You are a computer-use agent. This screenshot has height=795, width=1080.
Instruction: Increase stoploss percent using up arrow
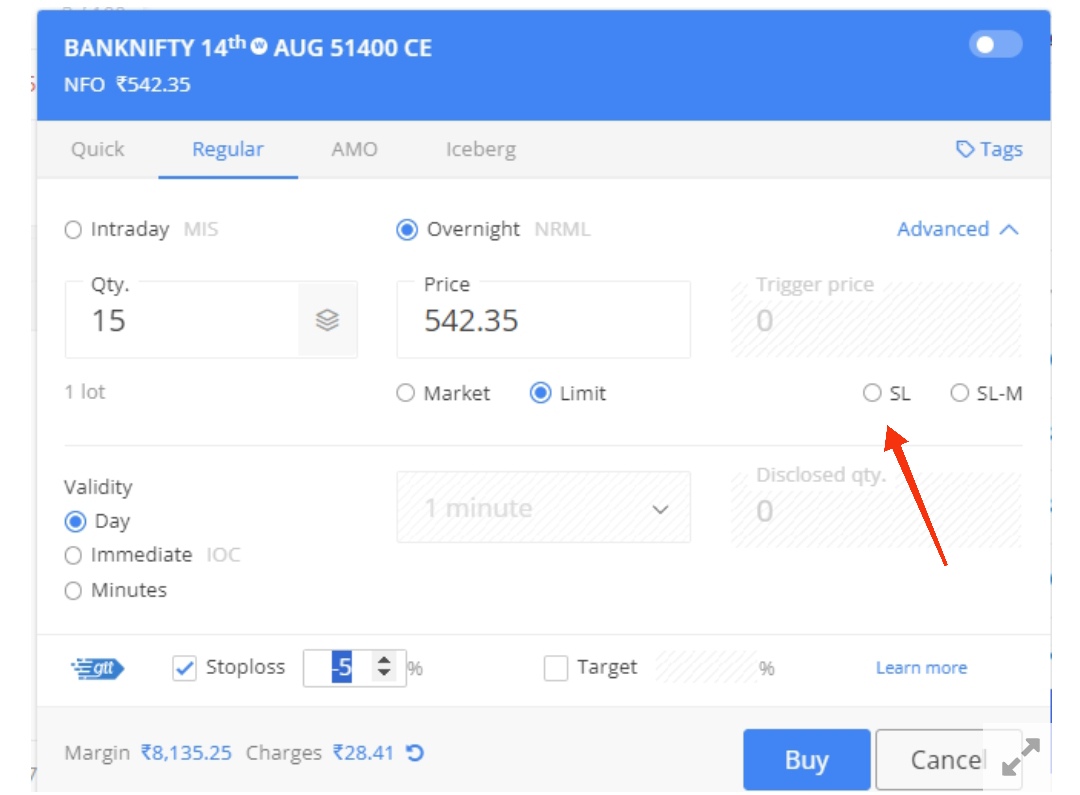pyautogui.click(x=384, y=659)
